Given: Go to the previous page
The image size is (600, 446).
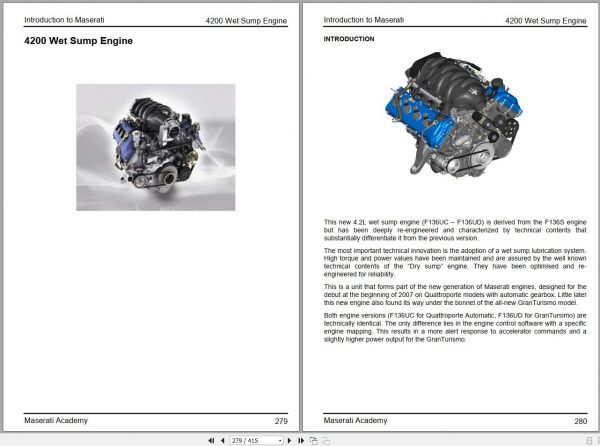Looking at the screenshot, I should pos(222,441).
